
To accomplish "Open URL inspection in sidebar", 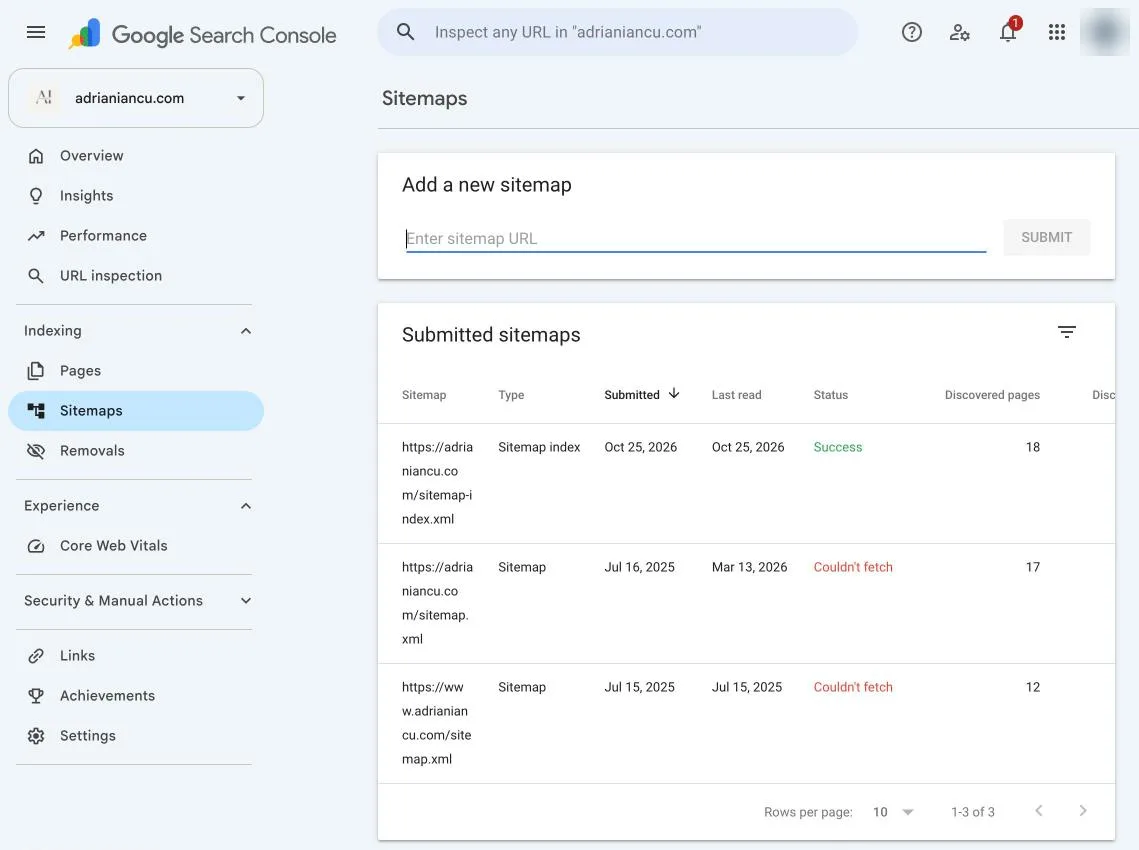I will pos(136,275).
